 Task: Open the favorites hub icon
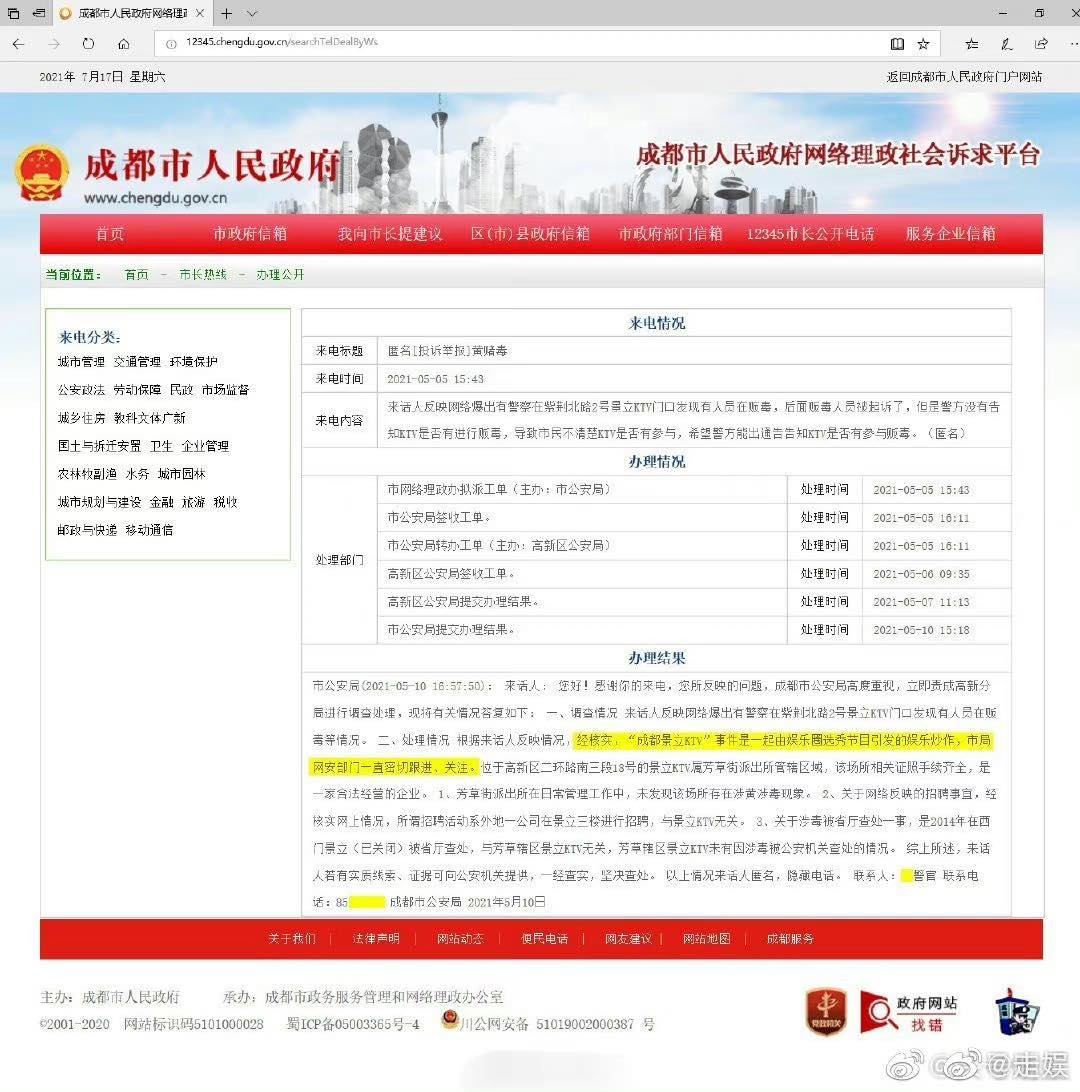(x=971, y=44)
